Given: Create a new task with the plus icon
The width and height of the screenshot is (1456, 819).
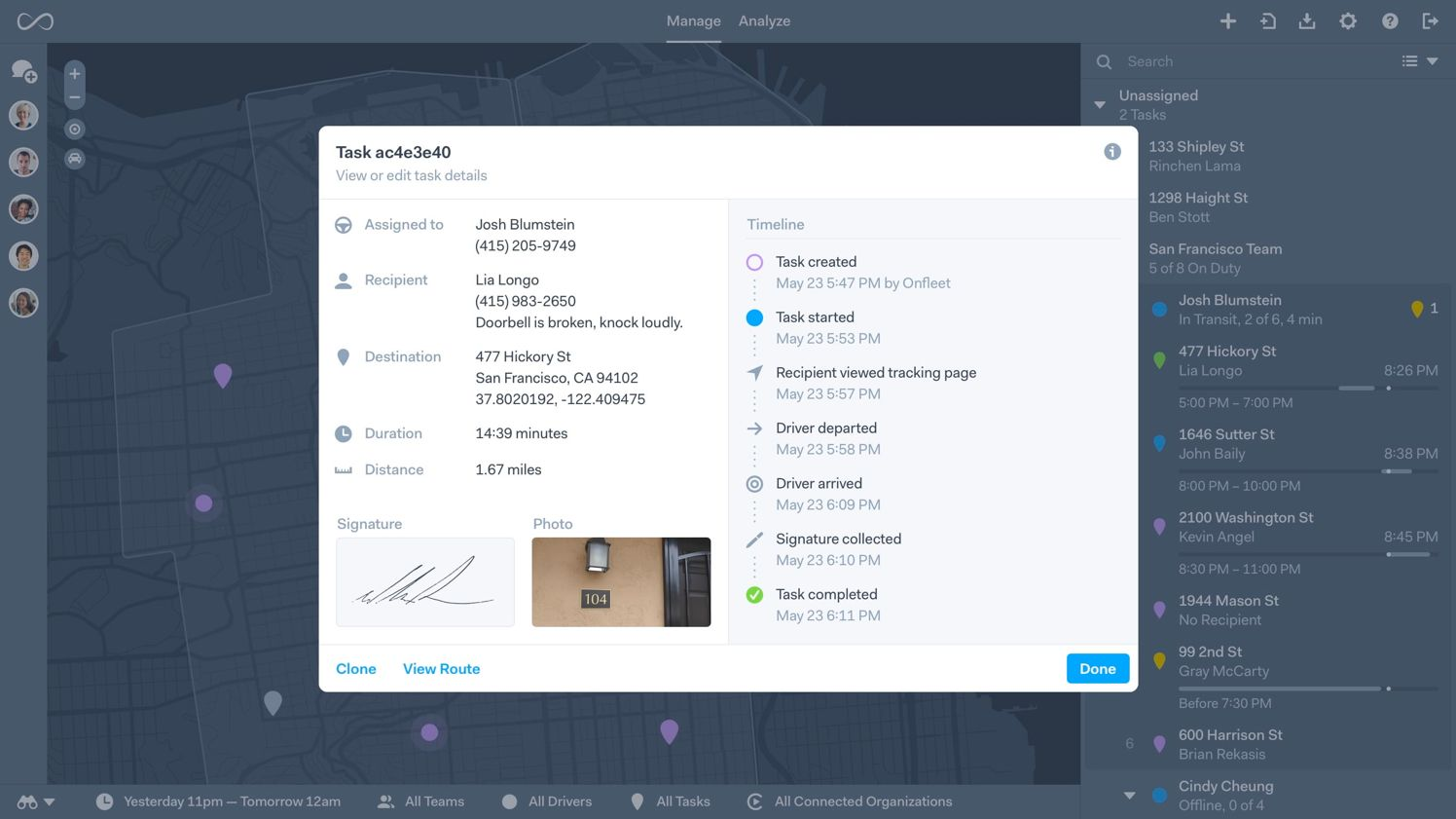Looking at the screenshot, I should pyautogui.click(x=1228, y=20).
